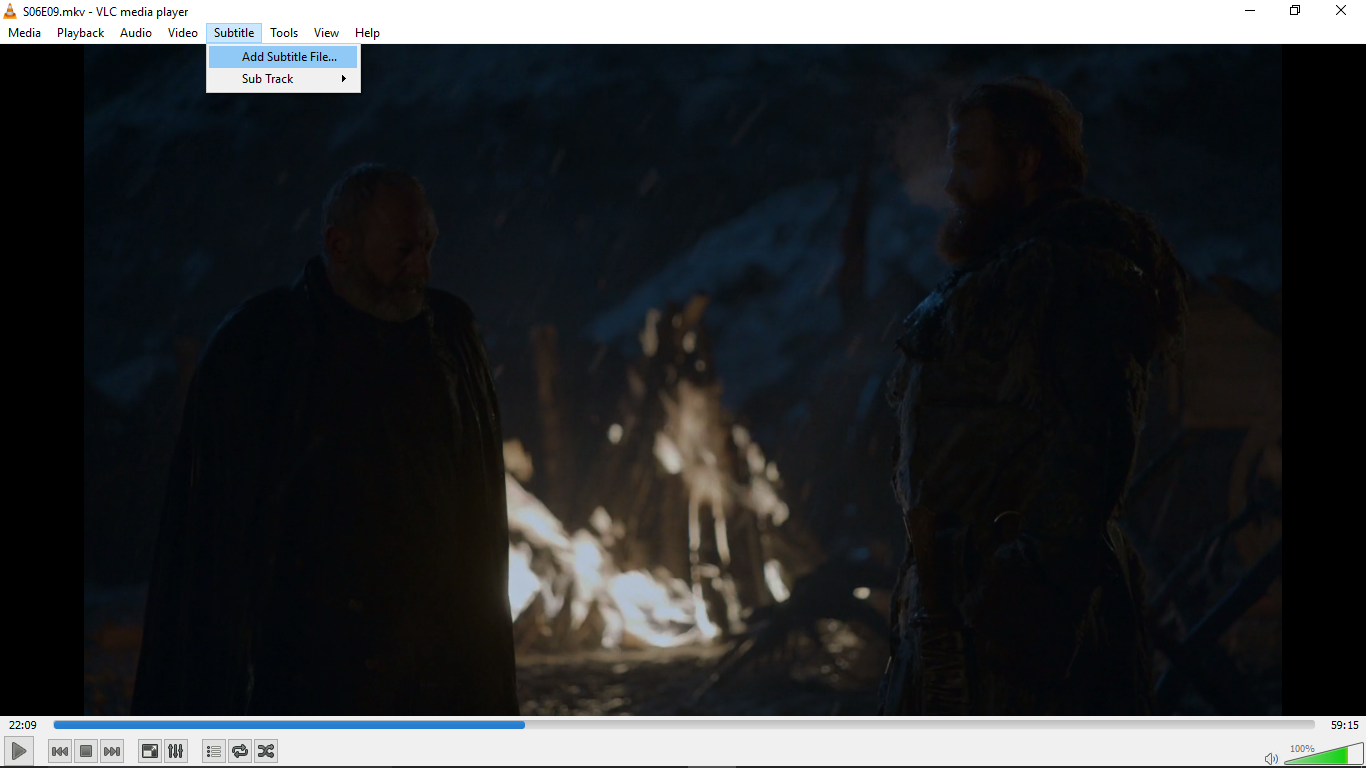This screenshot has width=1366, height=768.
Task: Toggle loop repeat mode
Action: (240, 751)
